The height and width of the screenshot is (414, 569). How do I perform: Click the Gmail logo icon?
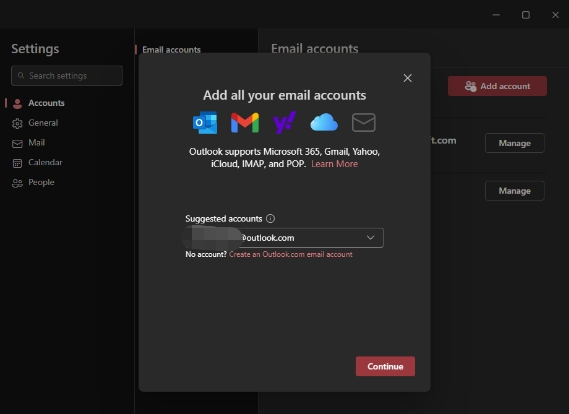[x=245, y=123]
